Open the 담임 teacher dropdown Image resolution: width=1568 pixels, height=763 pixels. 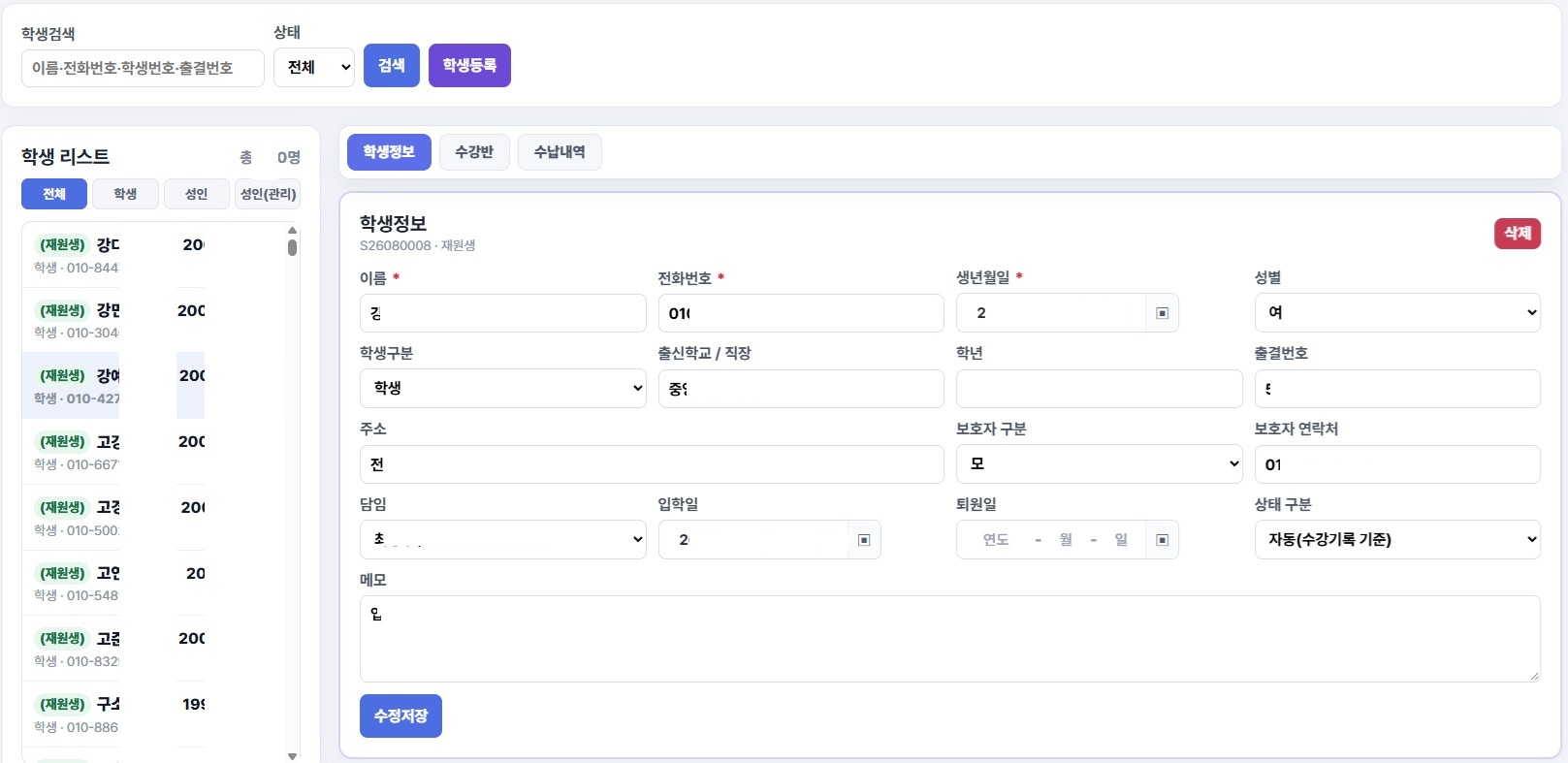pyautogui.click(x=502, y=539)
